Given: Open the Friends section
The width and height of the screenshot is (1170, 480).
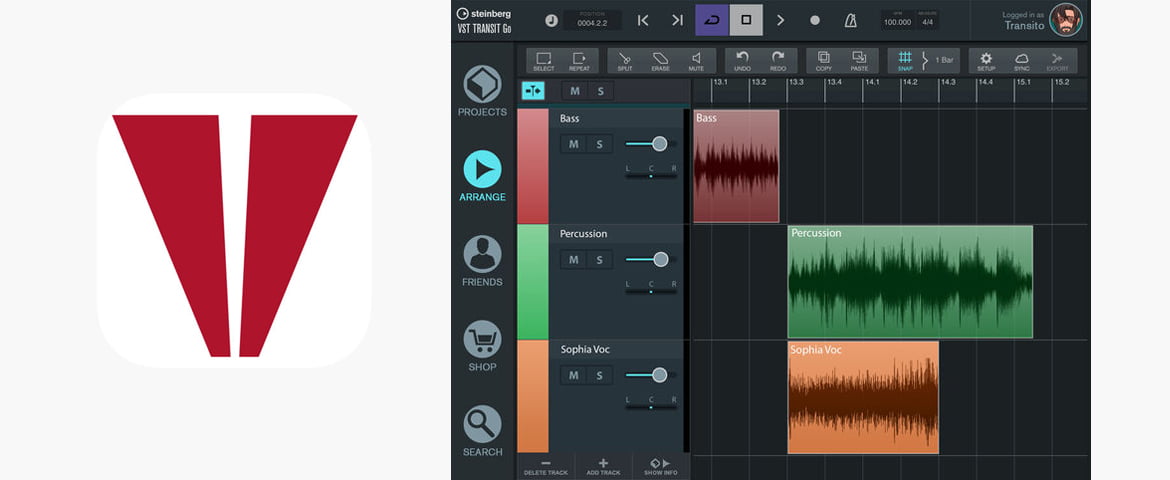Looking at the screenshot, I should pos(483,261).
